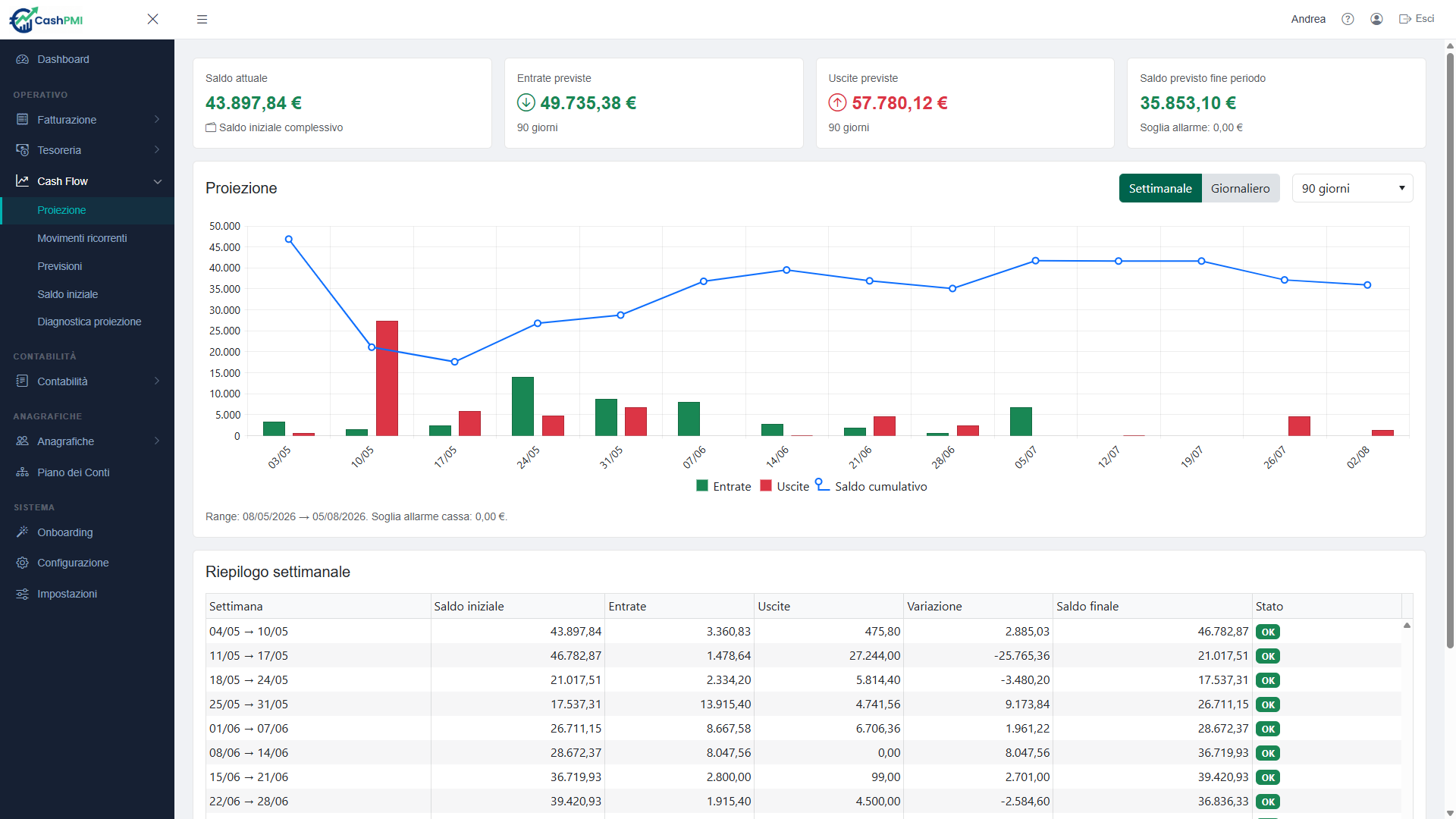The image size is (1456, 819).
Task: Open the help question mark icon
Action: click(x=1348, y=19)
